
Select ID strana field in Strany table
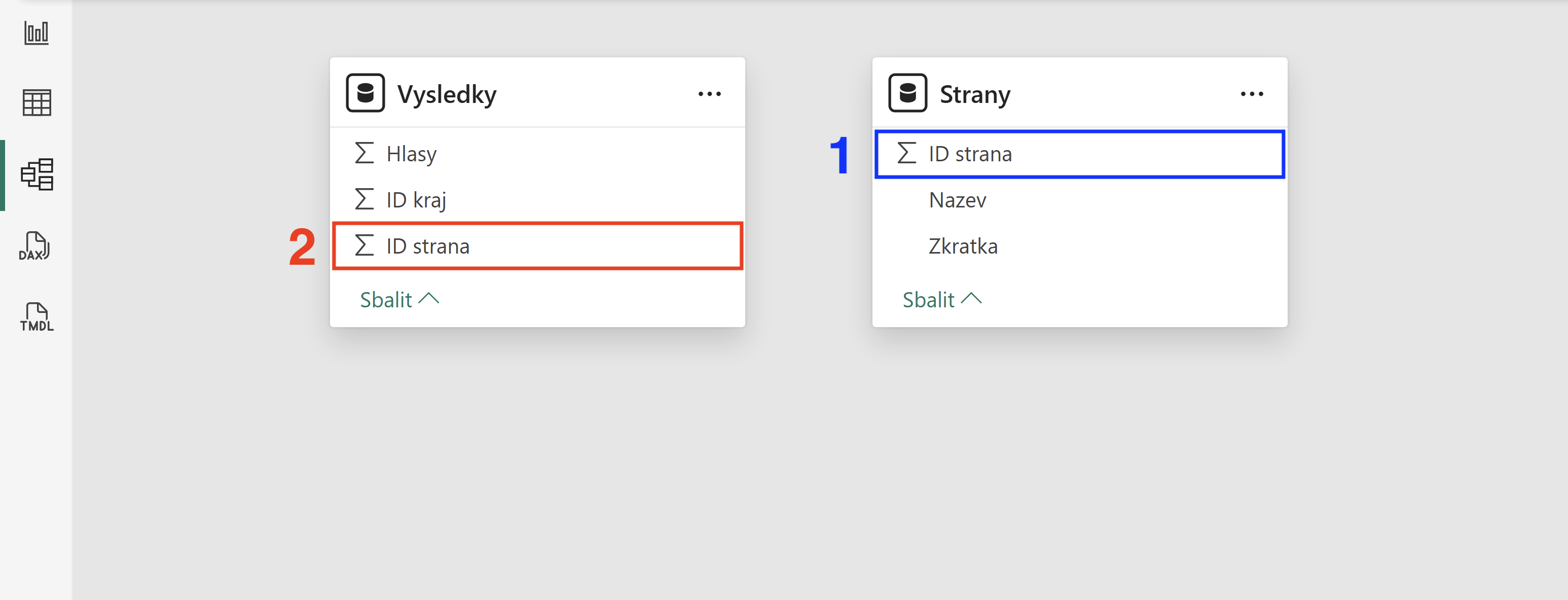1080,154
